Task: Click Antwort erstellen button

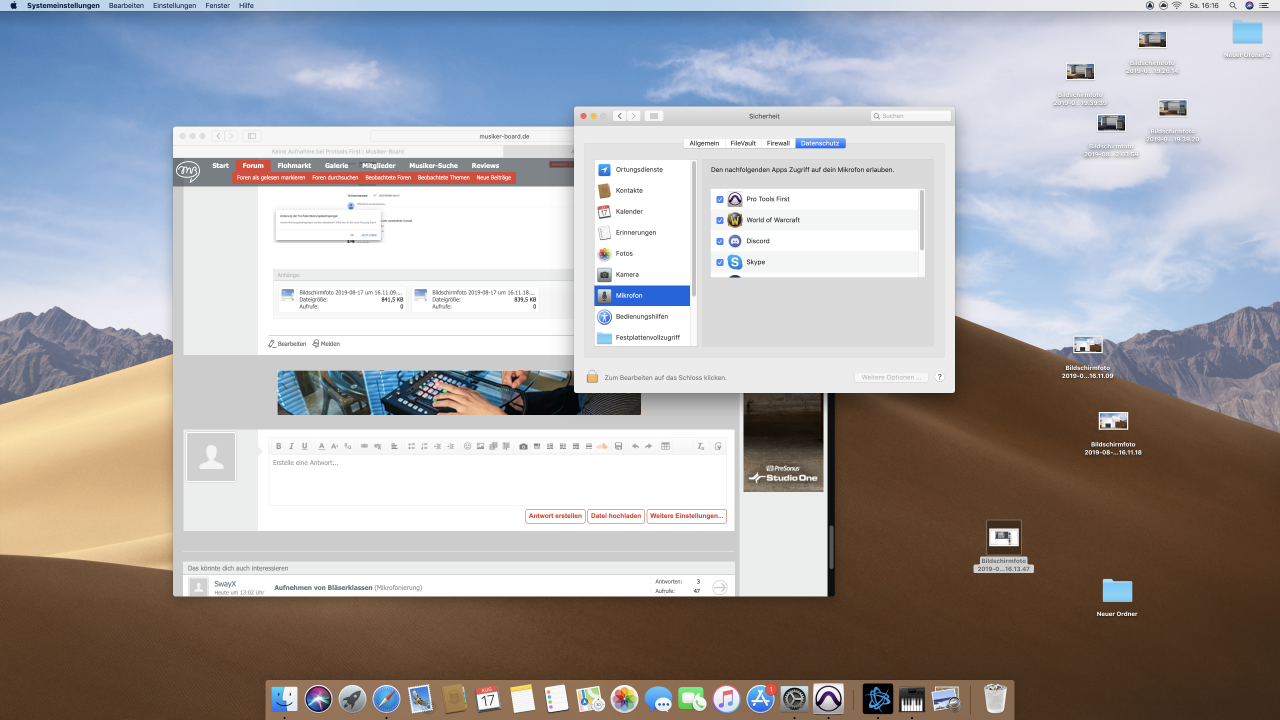Action: tap(555, 516)
